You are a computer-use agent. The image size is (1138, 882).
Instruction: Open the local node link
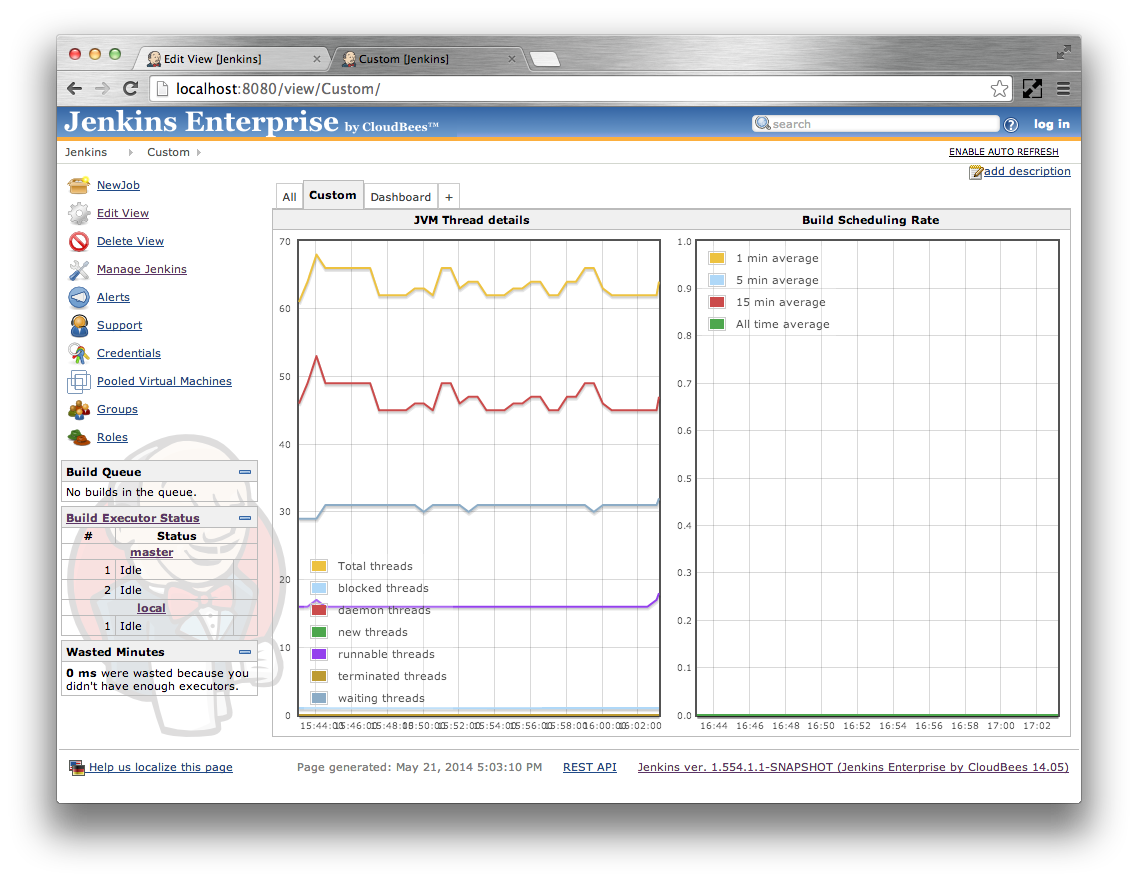[x=151, y=608]
